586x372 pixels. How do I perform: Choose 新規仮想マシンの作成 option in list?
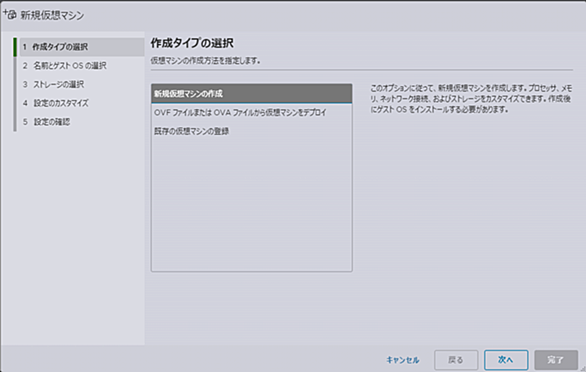click(252, 93)
